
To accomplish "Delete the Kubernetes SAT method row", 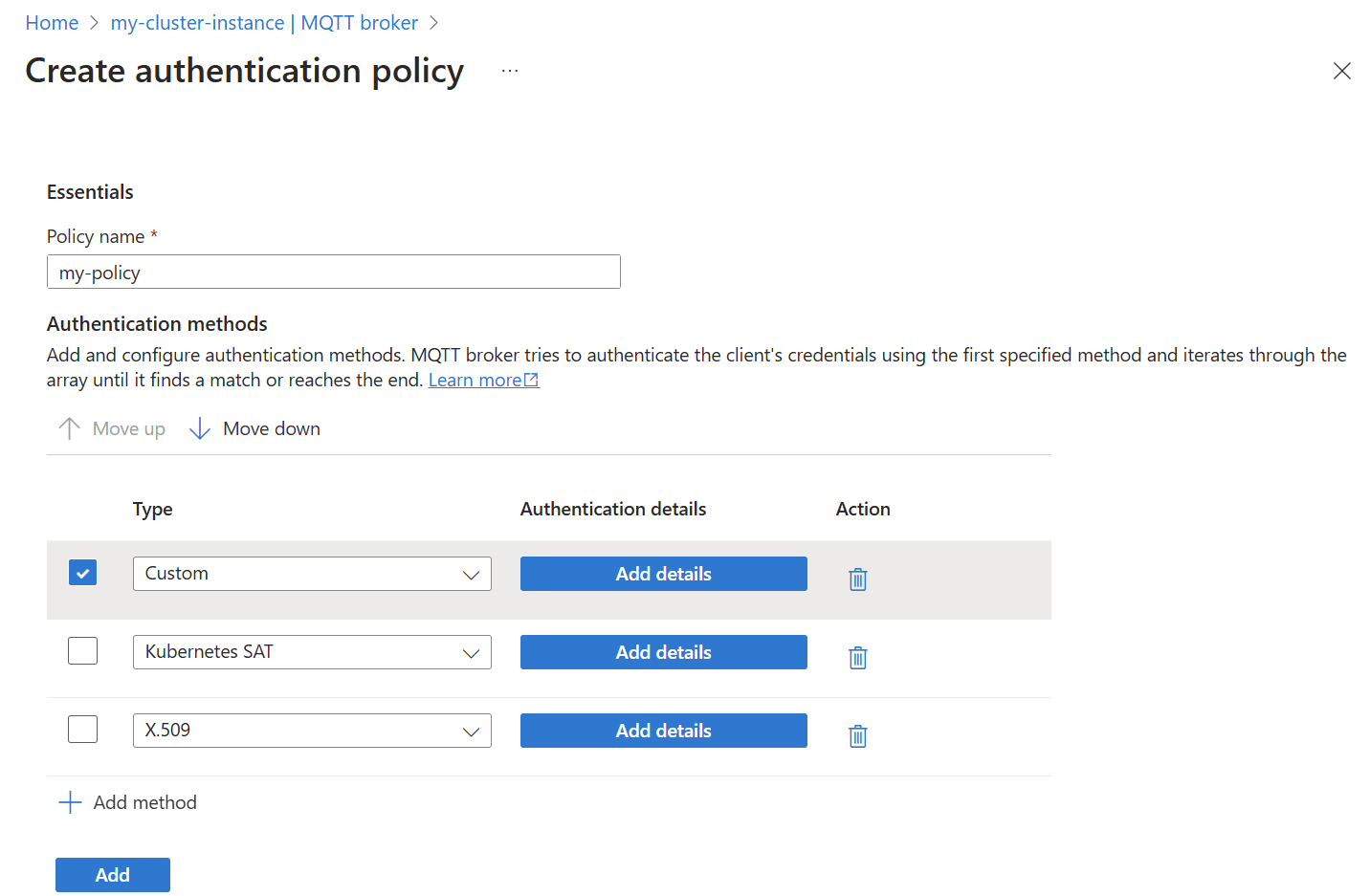I will tap(857, 657).
